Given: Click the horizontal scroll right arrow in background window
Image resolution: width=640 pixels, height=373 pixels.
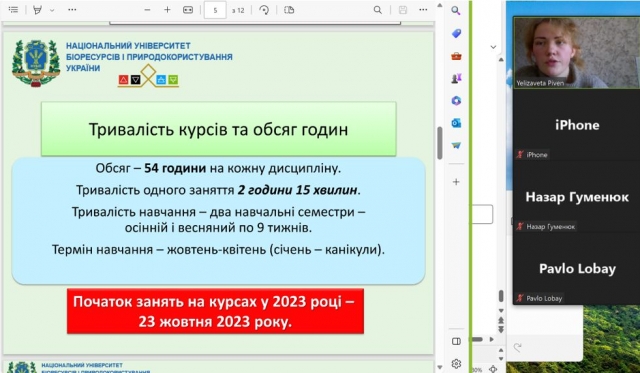Looking at the screenshot, I should coord(491,339).
